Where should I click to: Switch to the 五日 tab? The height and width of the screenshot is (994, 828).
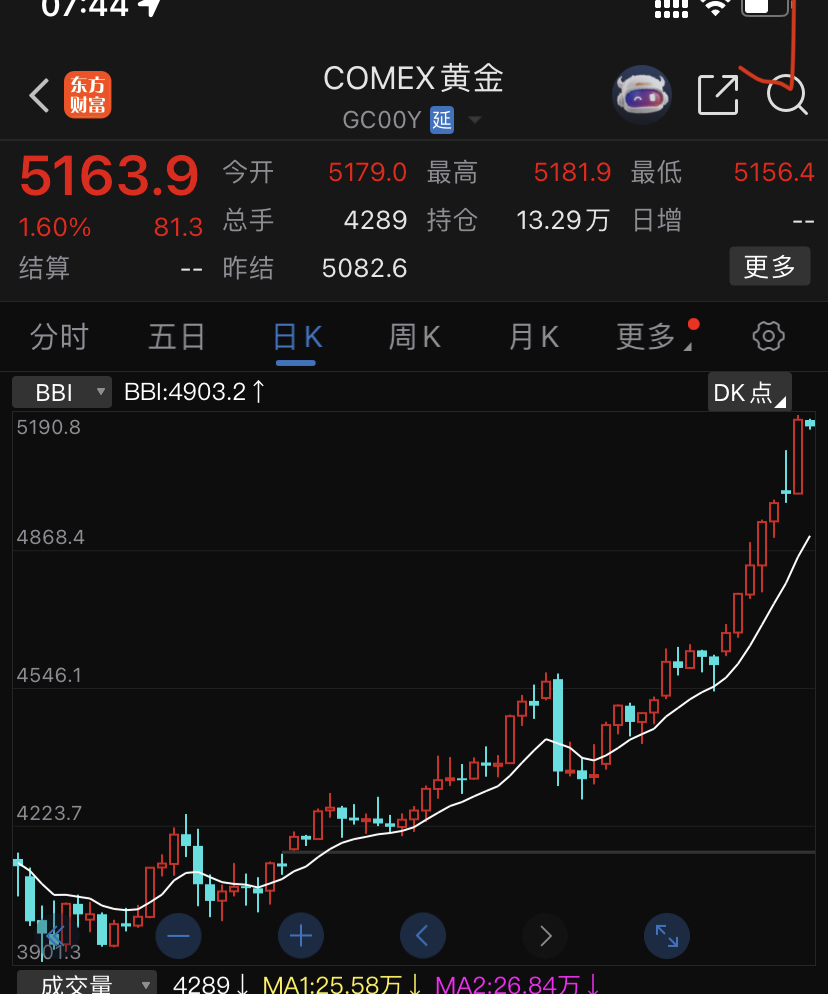pos(177,336)
